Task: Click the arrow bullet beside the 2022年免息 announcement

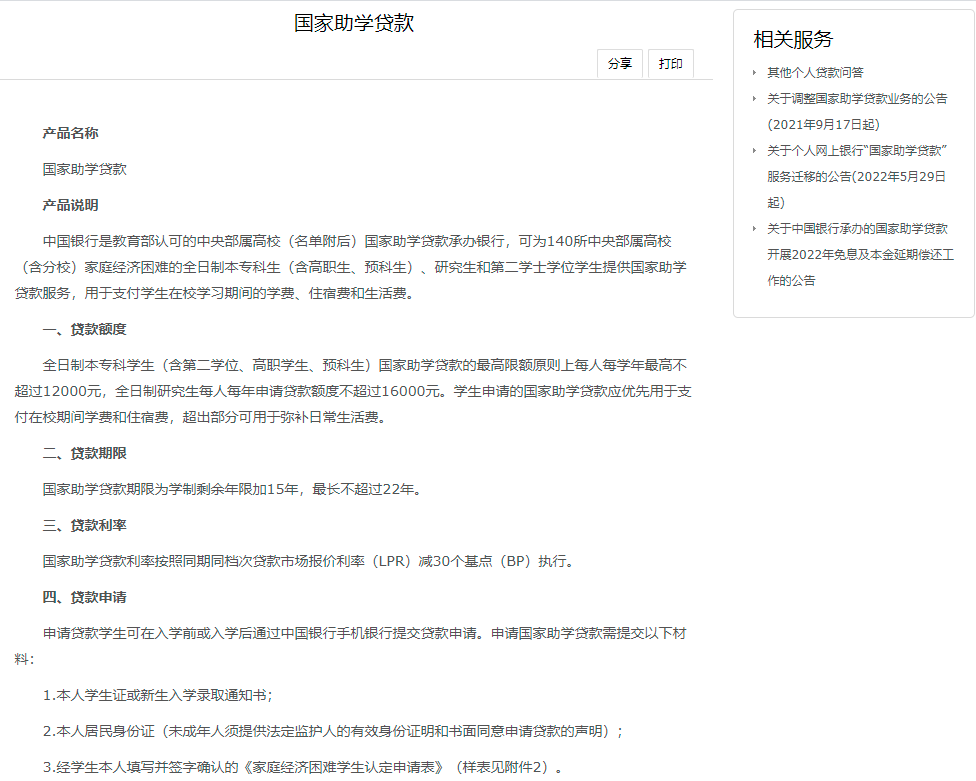Action: click(755, 229)
